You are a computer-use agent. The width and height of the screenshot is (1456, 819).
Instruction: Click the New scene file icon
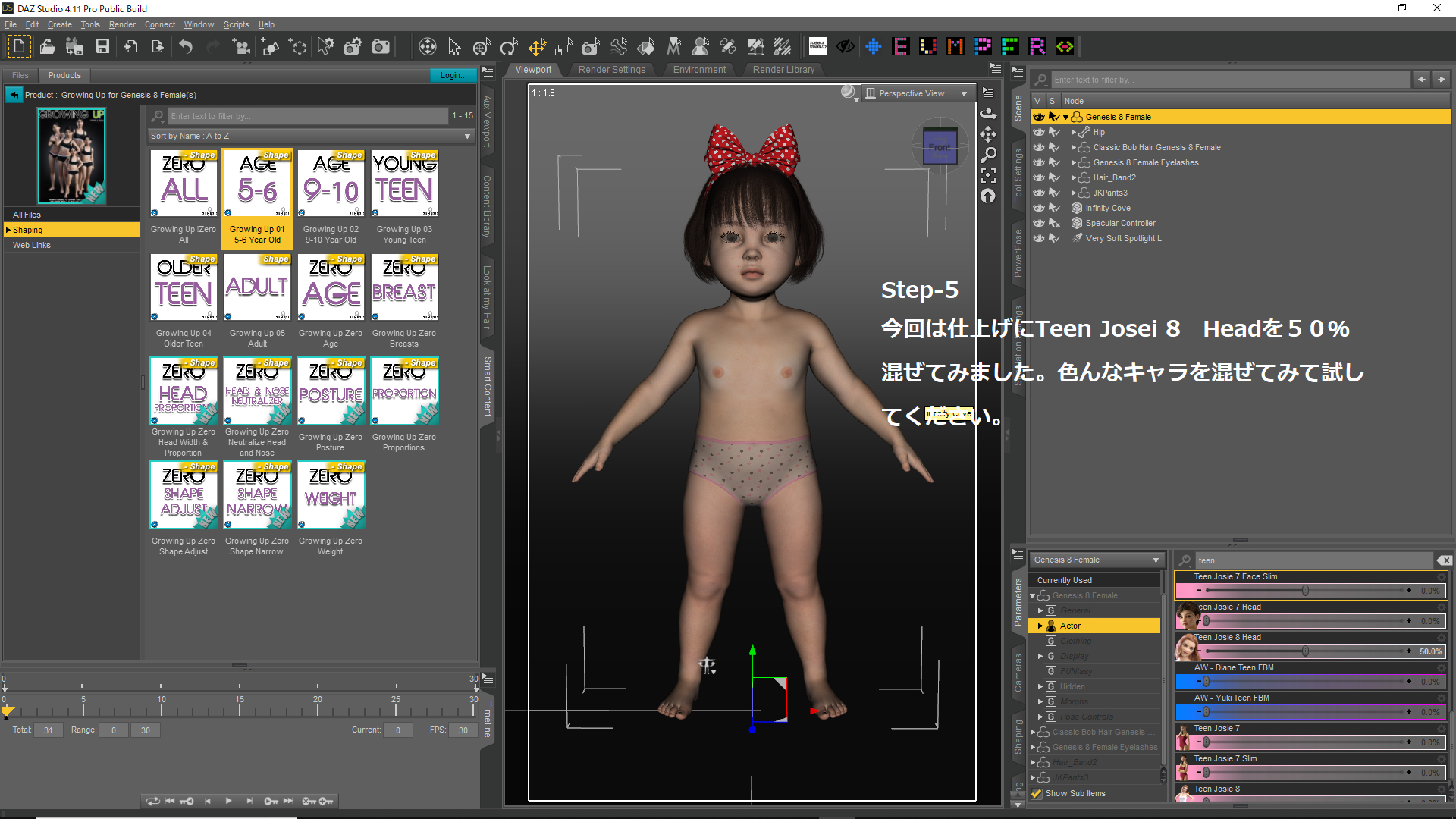tap(19, 46)
